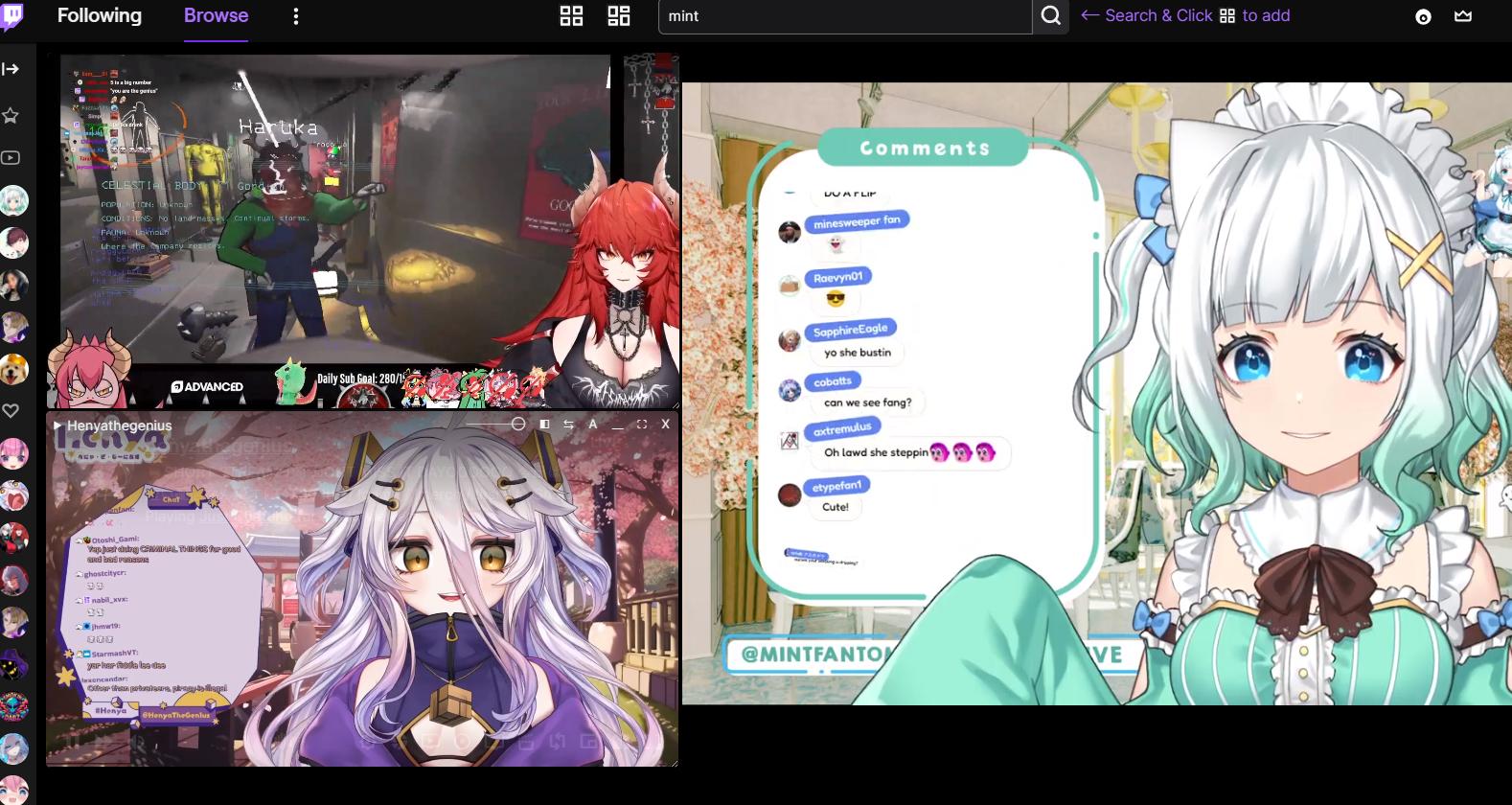Open the video player icon in the sidebar
The image size is (1512, 805).
pyautogui.click(x=11, y=158)
